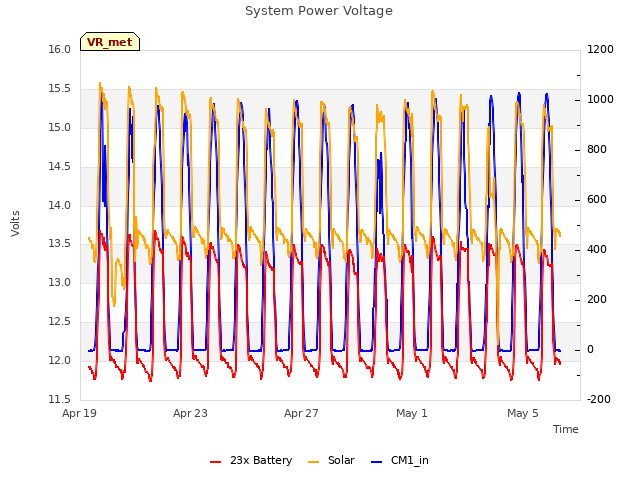The width and height of the screenshot is (640, 480).
Task: Click the chart title System Power Voltage
Action: (x=319, y=11)
